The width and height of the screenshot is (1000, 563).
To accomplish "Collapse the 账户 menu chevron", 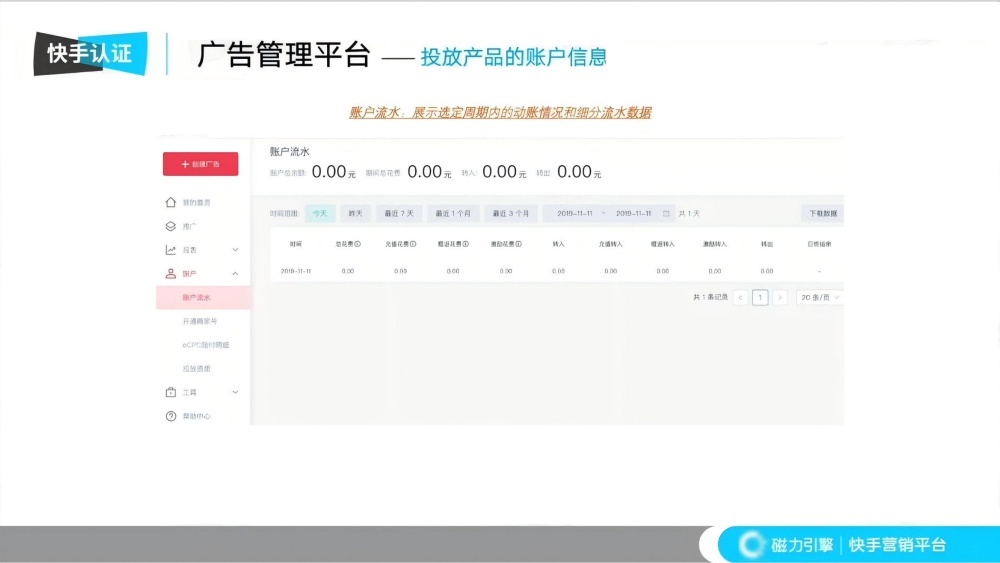I will [235, 274].
